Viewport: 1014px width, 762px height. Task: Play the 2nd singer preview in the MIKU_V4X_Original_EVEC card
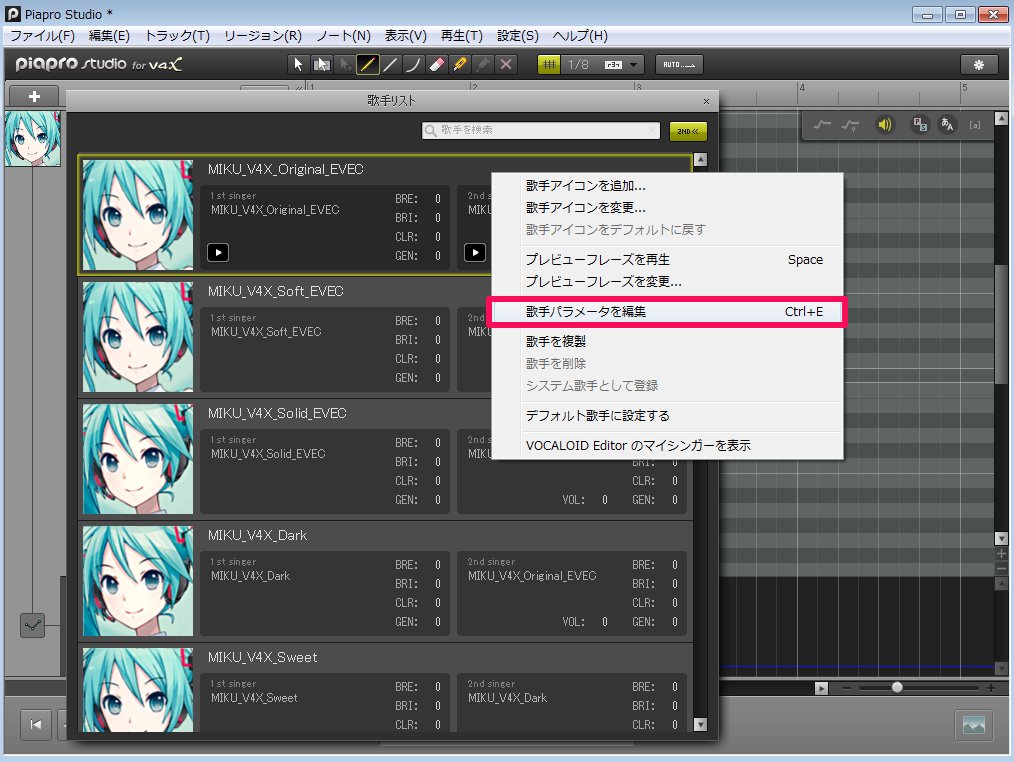pos(475,252)
